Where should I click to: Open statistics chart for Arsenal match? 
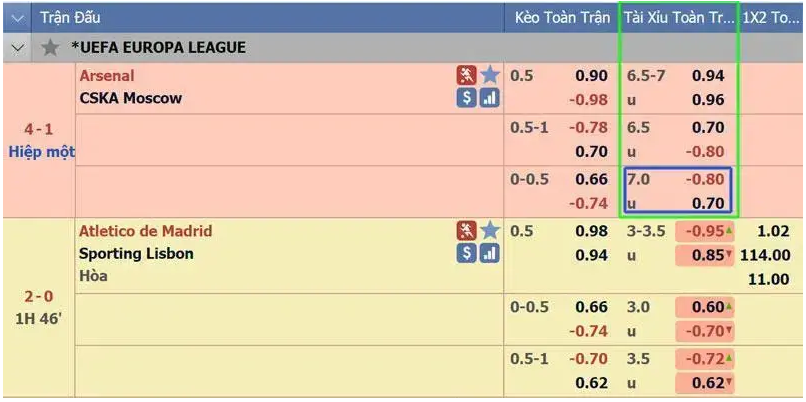pos(489,98)
